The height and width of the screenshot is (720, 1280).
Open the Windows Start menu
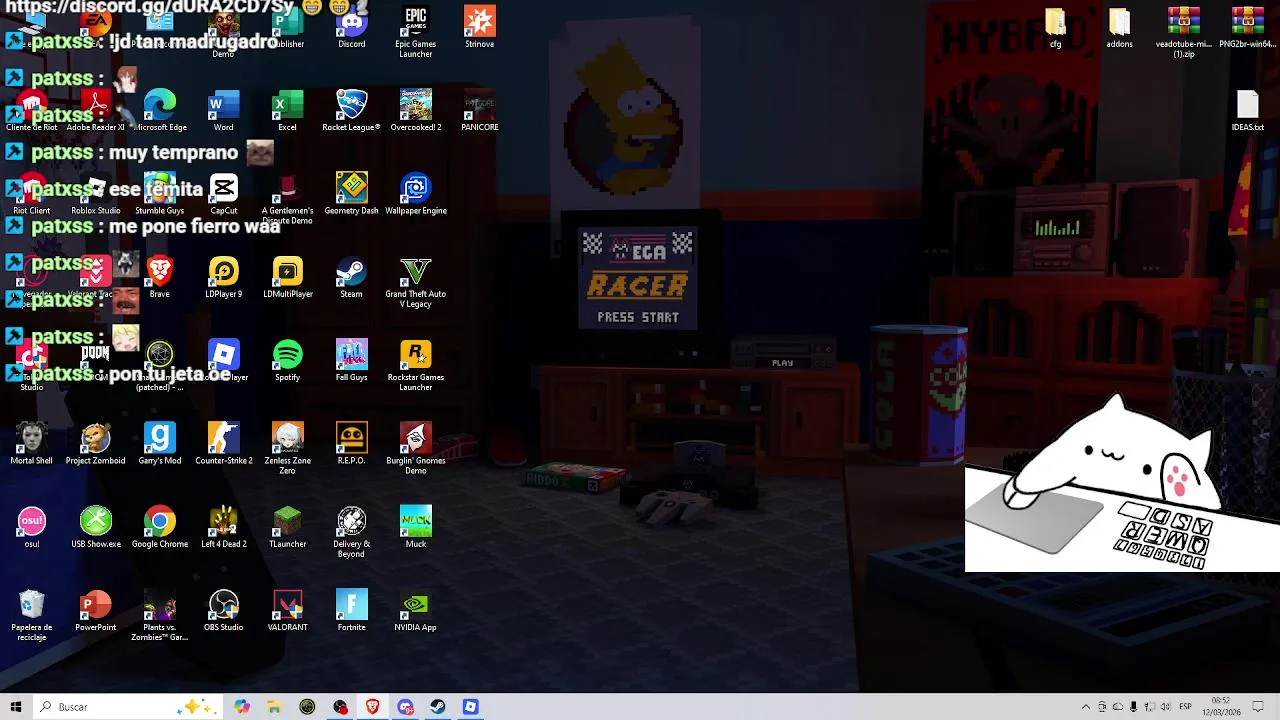[15, 707]
